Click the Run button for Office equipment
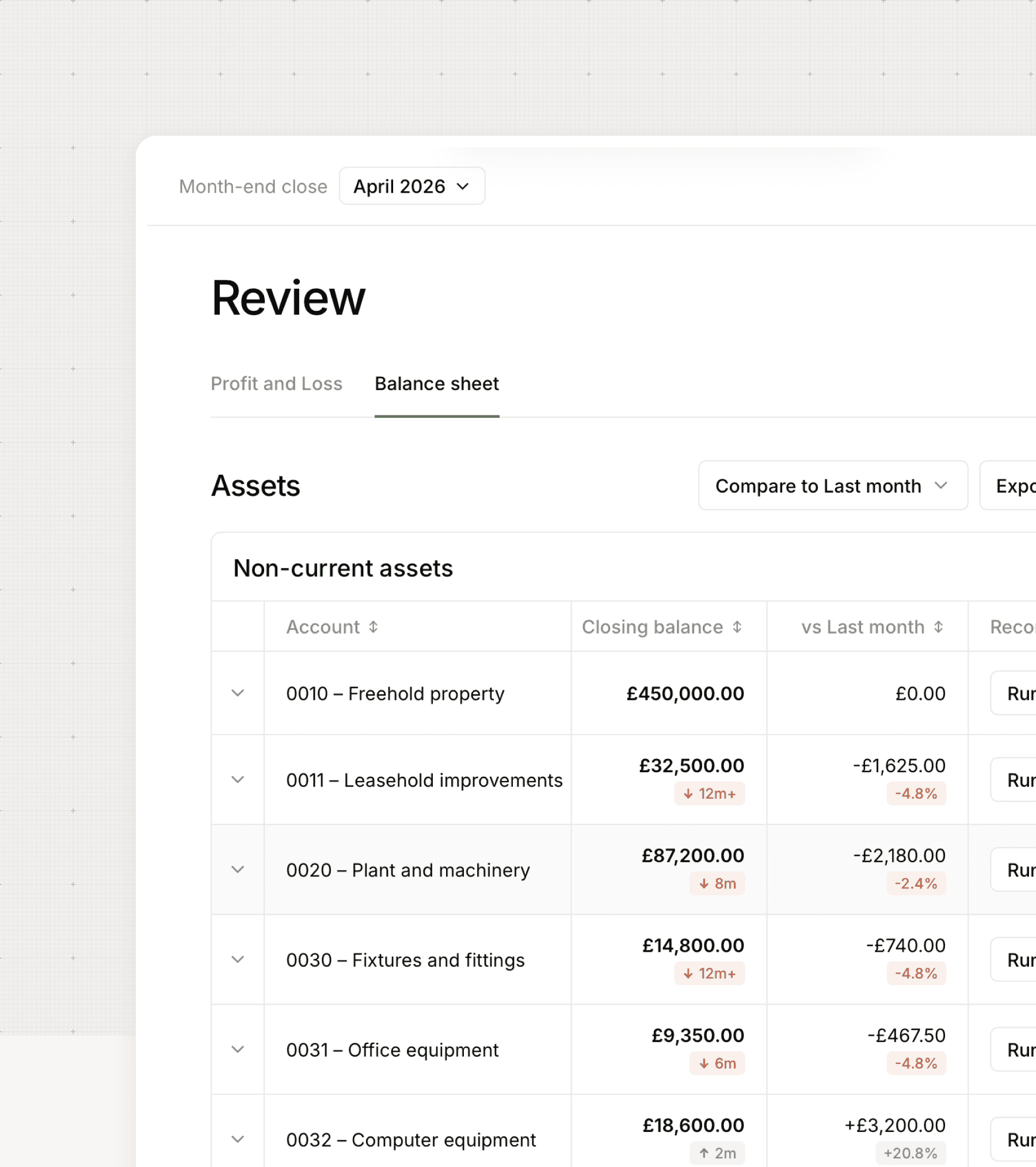Image resolution: width=1036 pixels, height=1167 pixels. point(1014,1049)
